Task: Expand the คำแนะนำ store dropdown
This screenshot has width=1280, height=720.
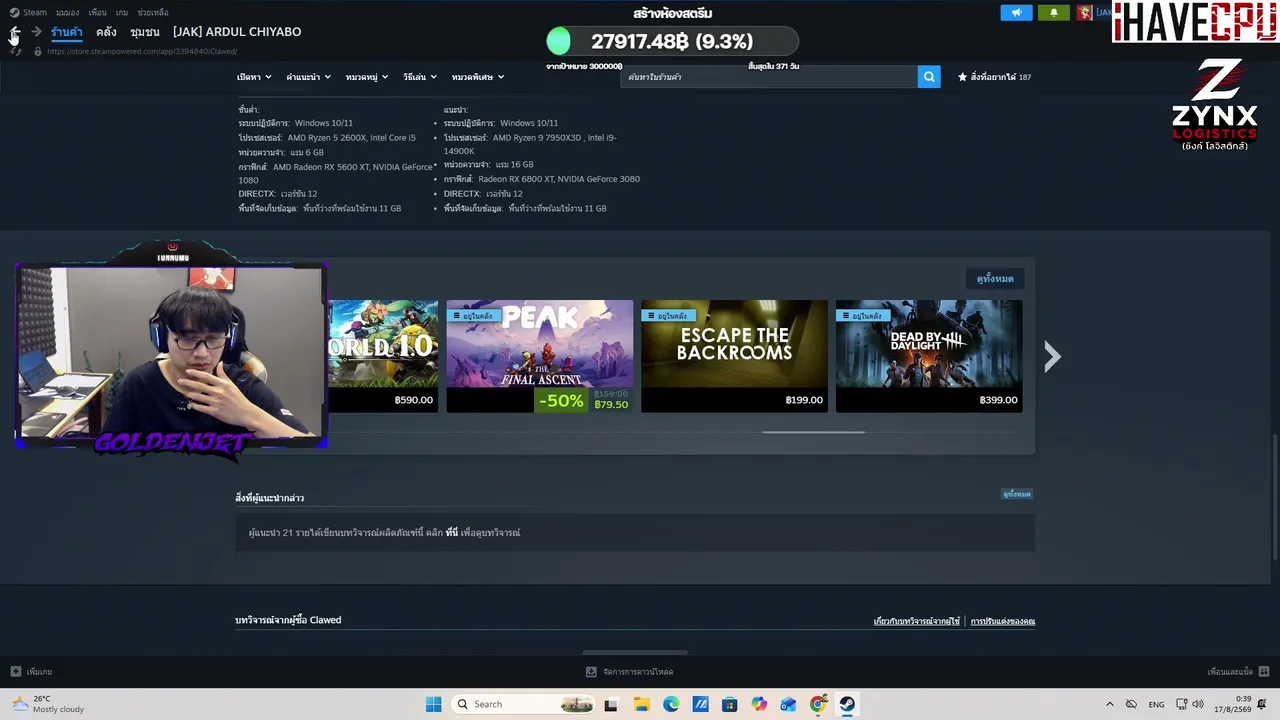Action: (x=307, y=77)
